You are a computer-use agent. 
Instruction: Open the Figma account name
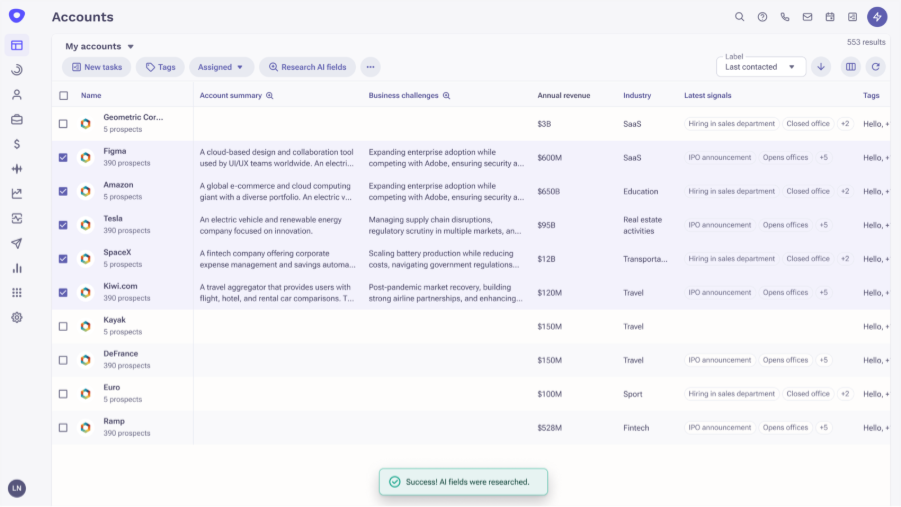(x=115, y=151)
